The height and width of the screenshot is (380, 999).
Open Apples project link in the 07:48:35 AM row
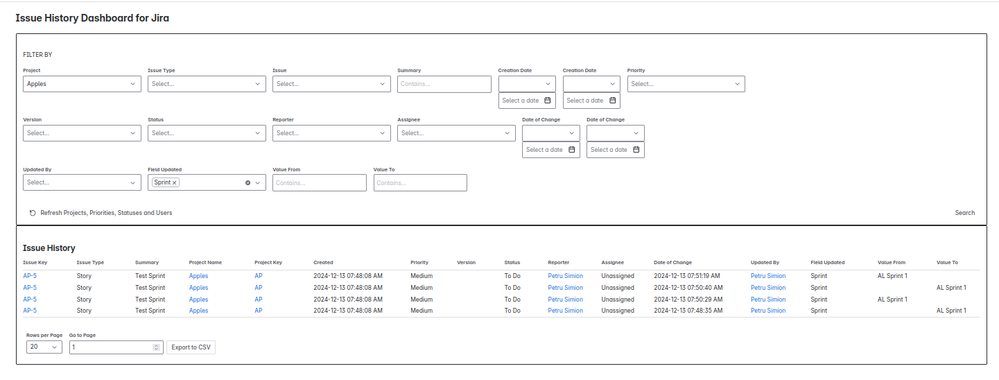click(198, 311)
